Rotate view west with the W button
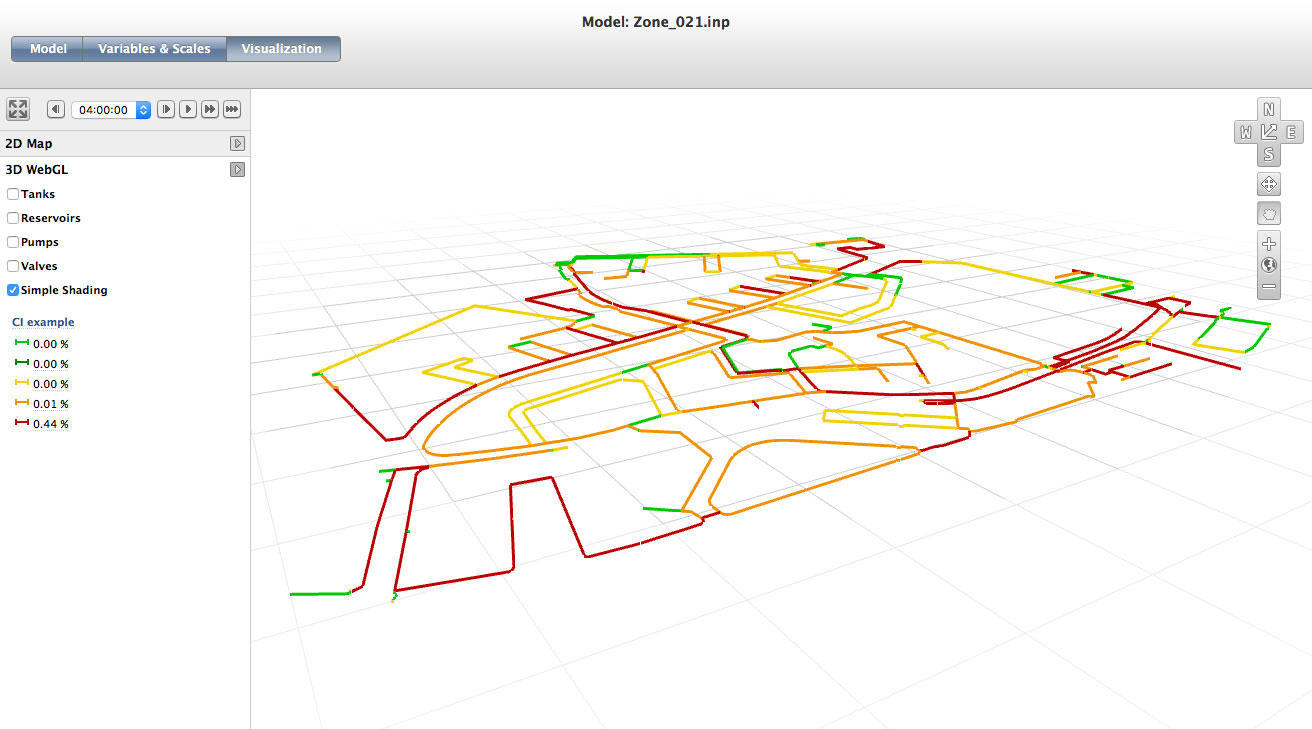 1246,132
